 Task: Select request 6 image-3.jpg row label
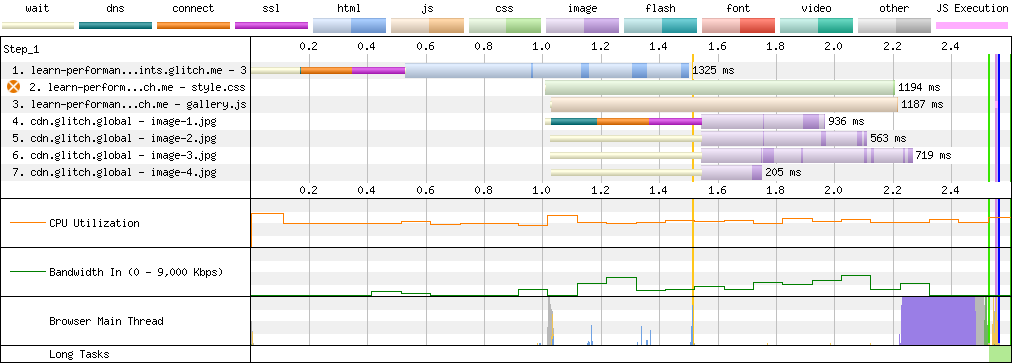pyautogui.click(x=114, y=155)
